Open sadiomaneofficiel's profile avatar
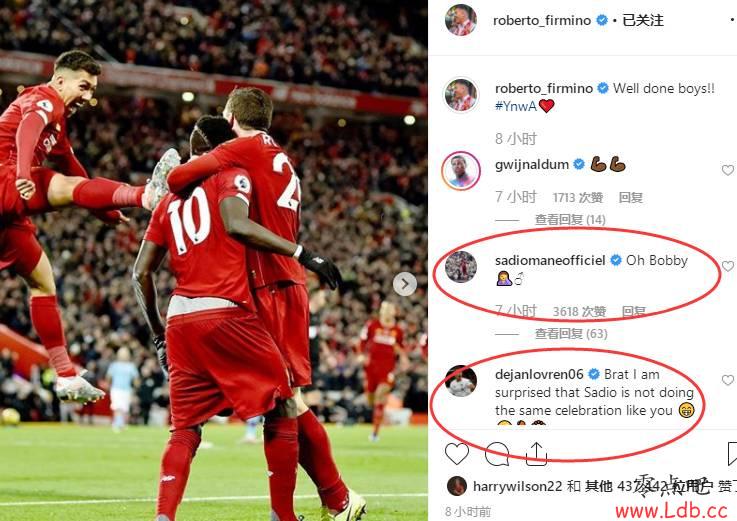Screen dimensions: 737x521 (x=461, y=267)
